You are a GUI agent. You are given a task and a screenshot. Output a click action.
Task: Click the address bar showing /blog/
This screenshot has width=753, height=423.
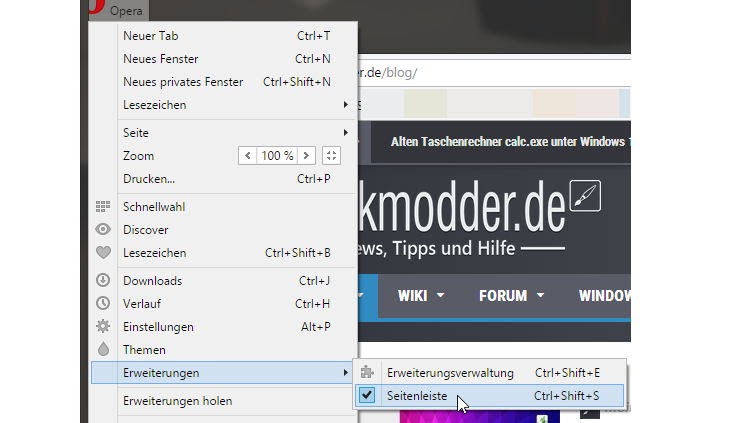click(x=494, y=73)
